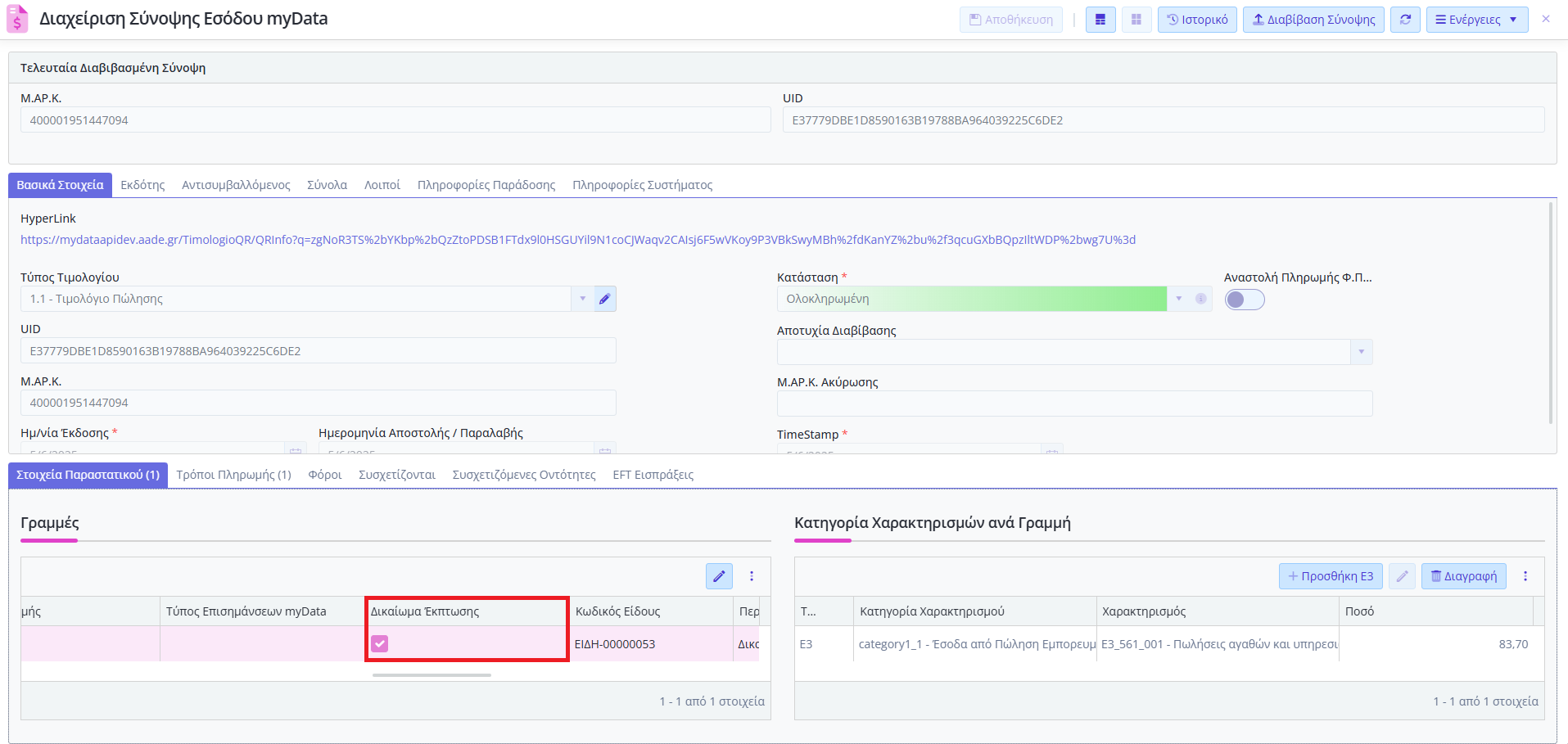This screenshot has height=744, width=1568.
Task: Edit invoice type with pencil icon
Action: click(605, 299)
